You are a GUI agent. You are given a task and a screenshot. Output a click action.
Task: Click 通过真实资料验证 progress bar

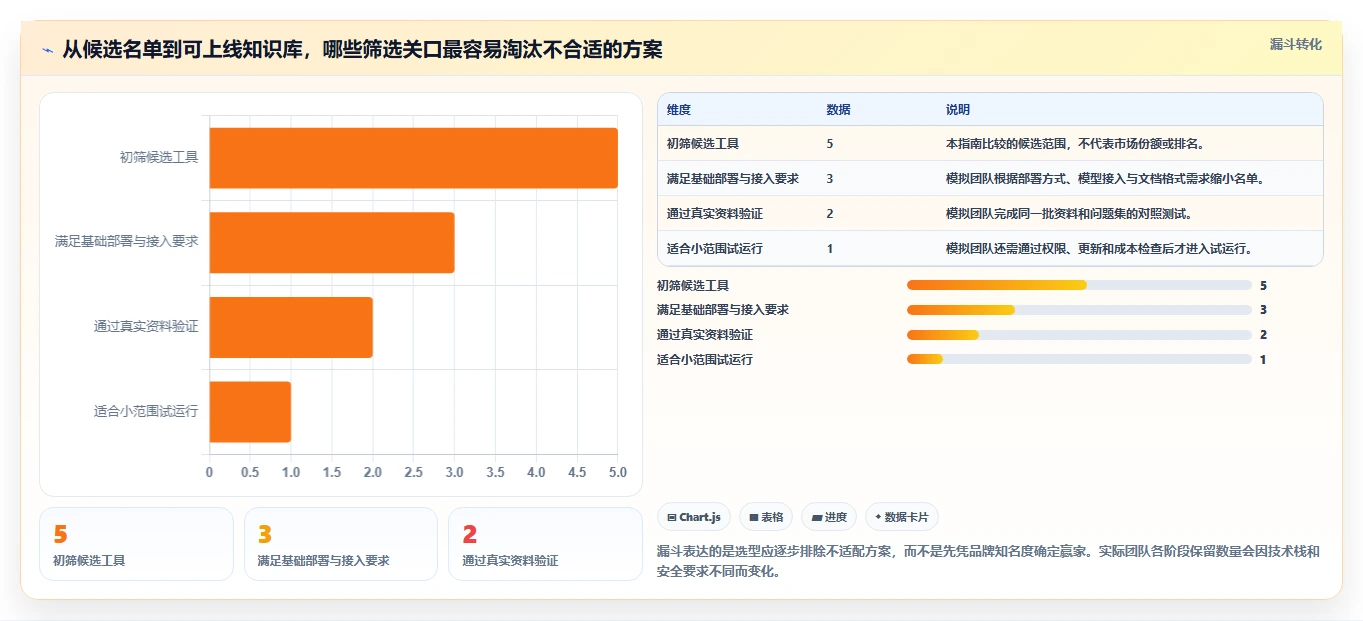pyautogui.click(x=1079, y=335)
